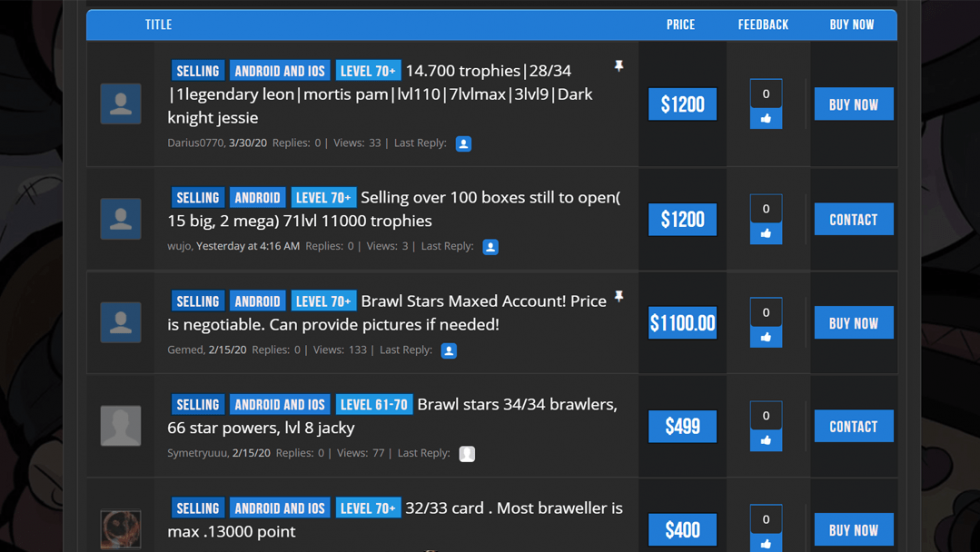Click Selling tag on 32/33 card thread
Viewport: 980px width, 552px height.
point(198,508)
